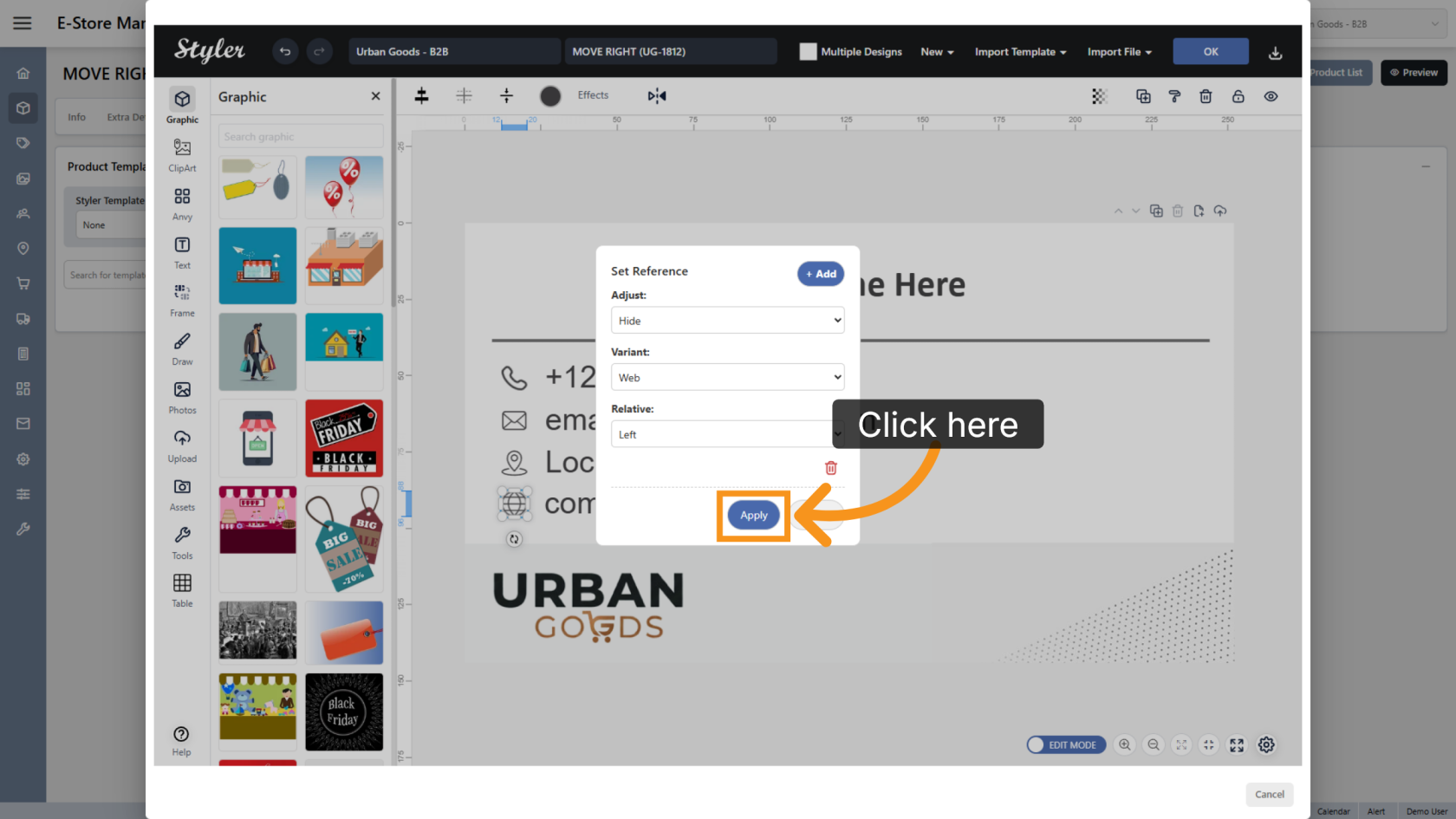The height and width of the screenshot is (819, 1456).
Task: Toggle preview eye icon in toolbar
Action: [1271, 96]
